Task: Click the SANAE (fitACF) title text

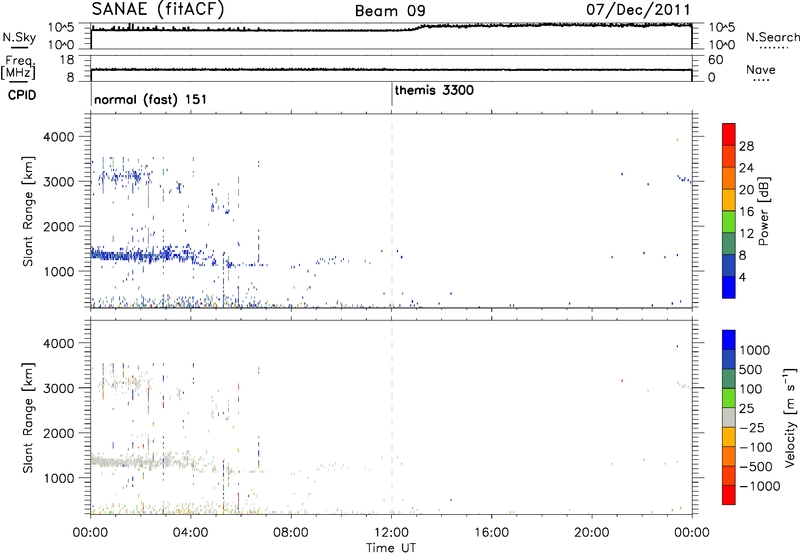Action: pyautogui.click(x=158, y=9)
